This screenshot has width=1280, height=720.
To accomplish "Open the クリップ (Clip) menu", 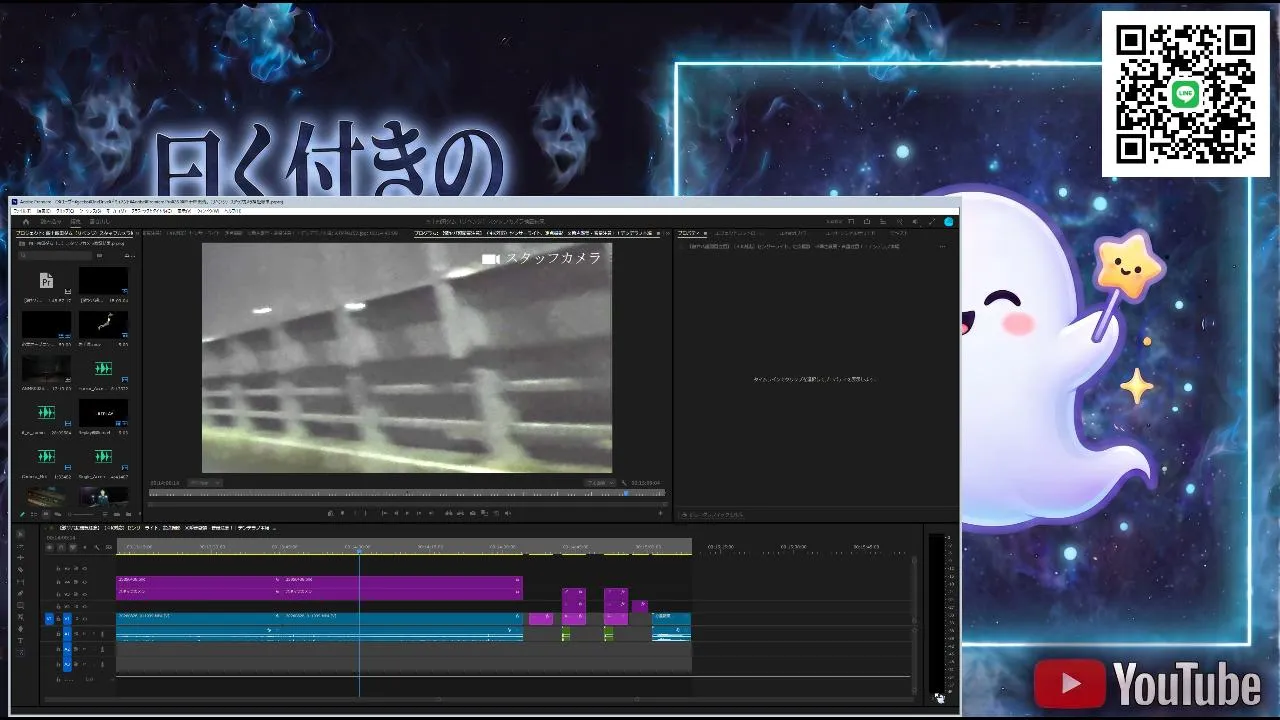I will click(x=65, y=211).
